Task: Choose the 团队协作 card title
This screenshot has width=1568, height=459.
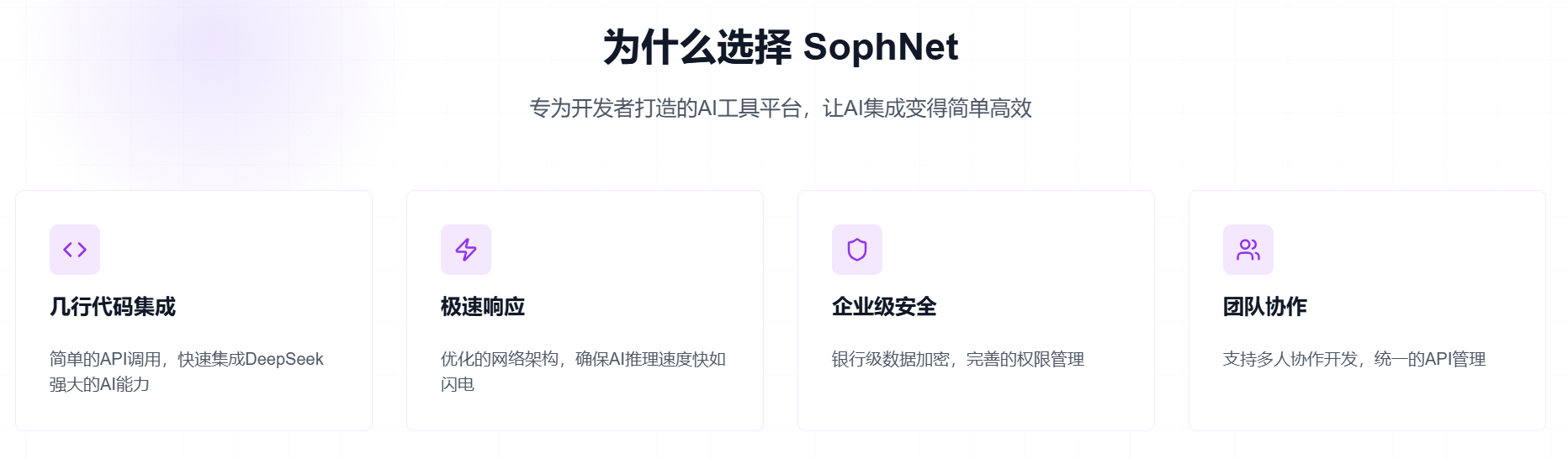Action: pos(1265,307)
